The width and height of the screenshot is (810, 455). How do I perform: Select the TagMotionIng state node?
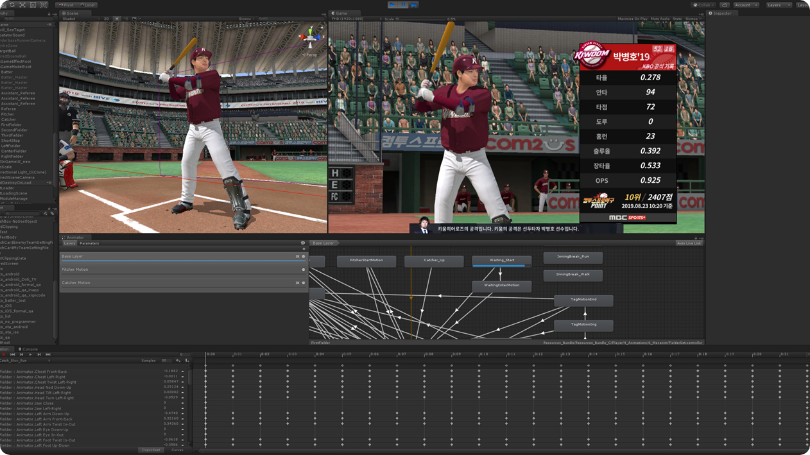(x=584, y=325)
